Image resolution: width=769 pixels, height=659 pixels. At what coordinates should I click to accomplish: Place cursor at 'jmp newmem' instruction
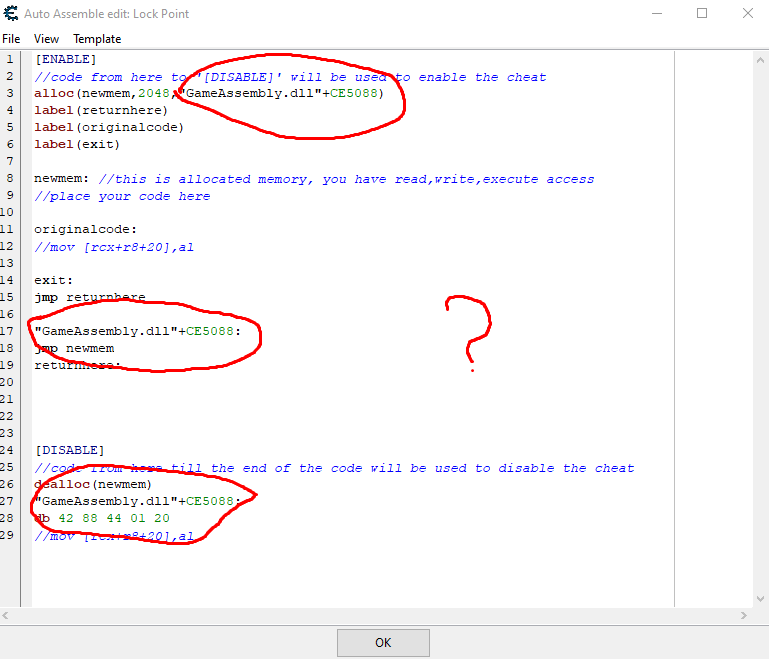coord(75,348)
